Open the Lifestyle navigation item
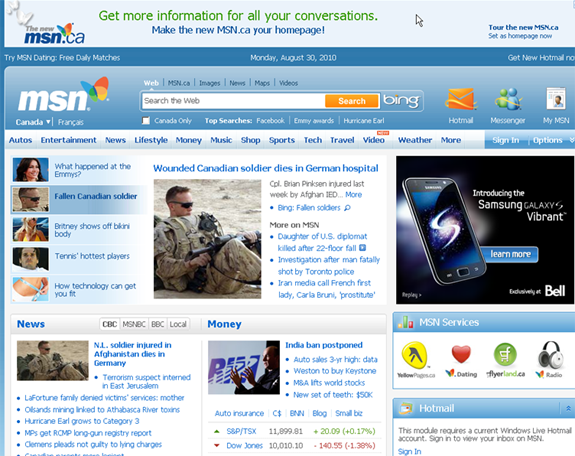 [151, 140]
